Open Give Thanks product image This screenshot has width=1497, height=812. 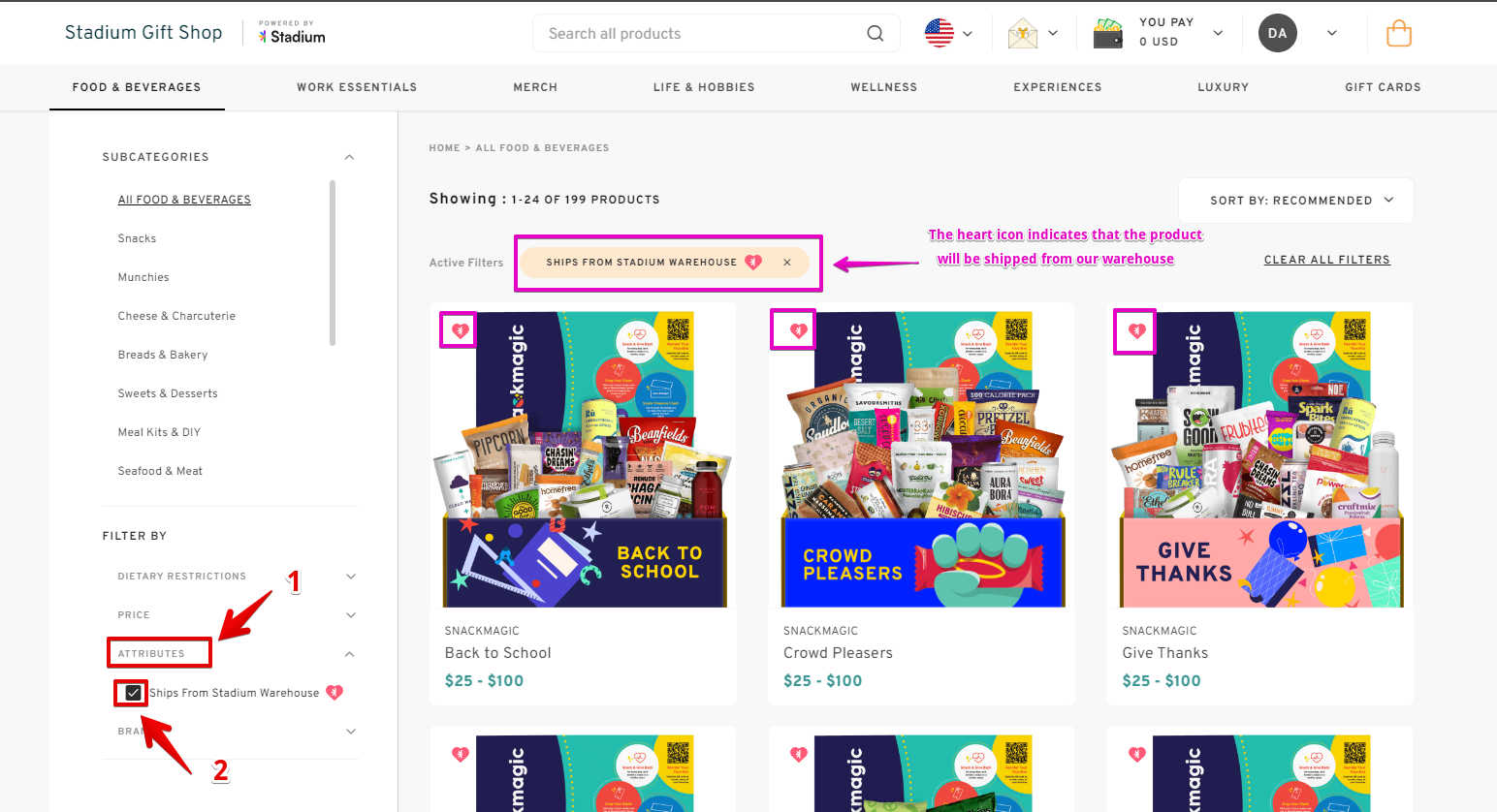coord(1260,459)
